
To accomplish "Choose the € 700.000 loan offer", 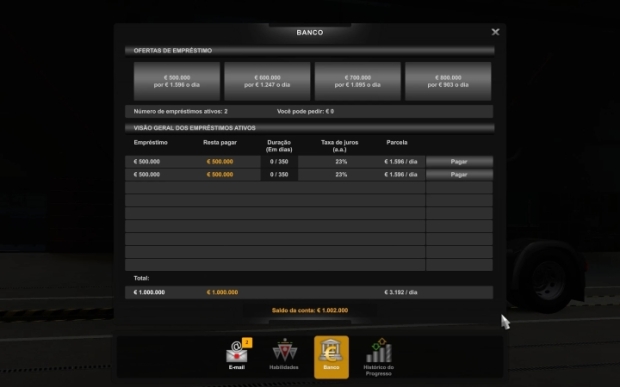I will pos(358,81).
